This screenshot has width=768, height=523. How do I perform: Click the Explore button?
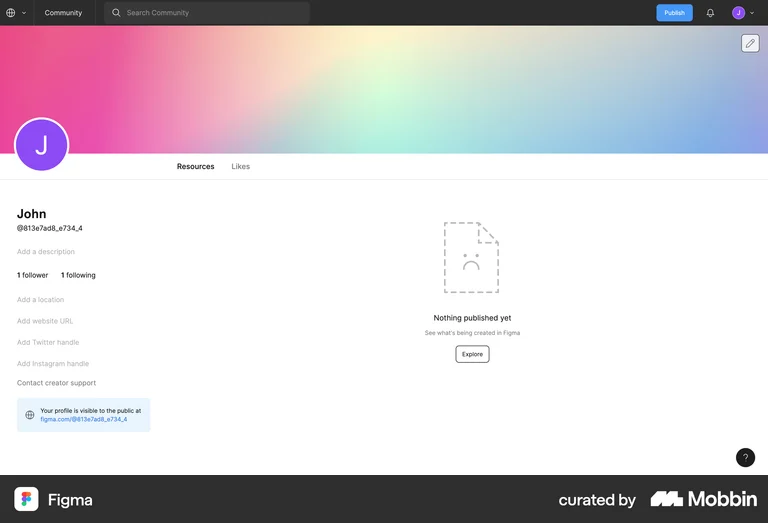[x=472, y=354]
